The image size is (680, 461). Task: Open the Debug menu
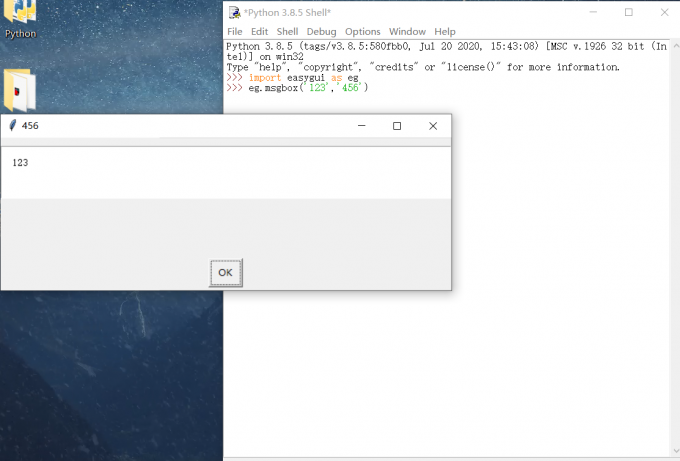coord(321,32)
